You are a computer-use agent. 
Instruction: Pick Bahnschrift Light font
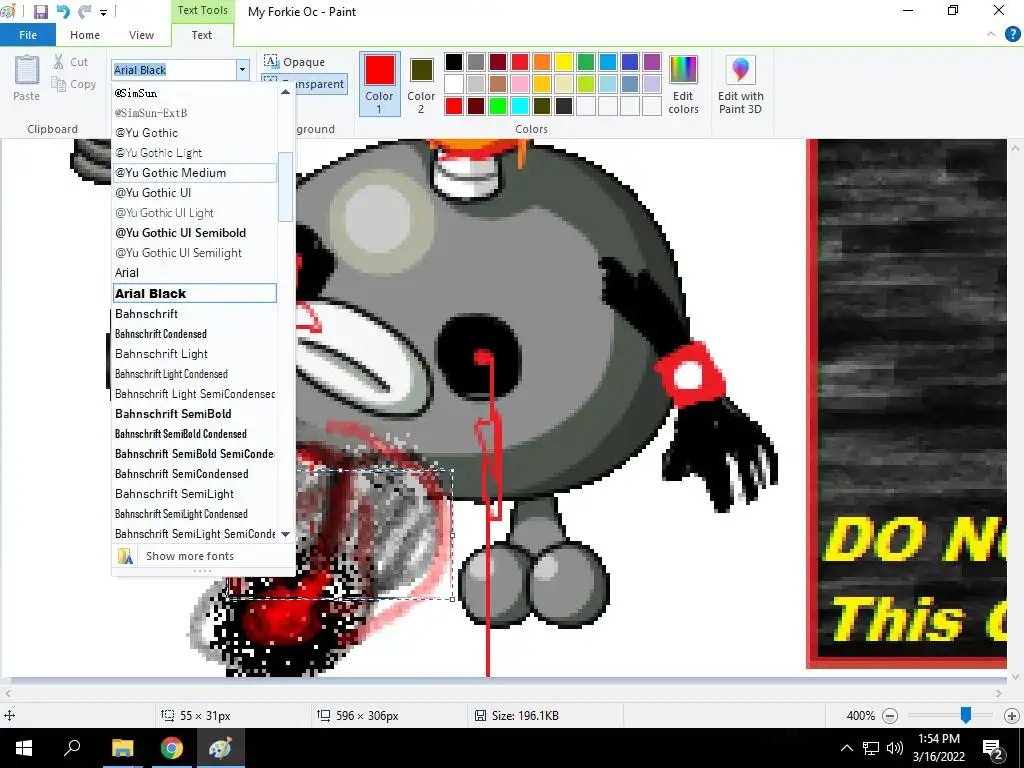tap(195, 353)
